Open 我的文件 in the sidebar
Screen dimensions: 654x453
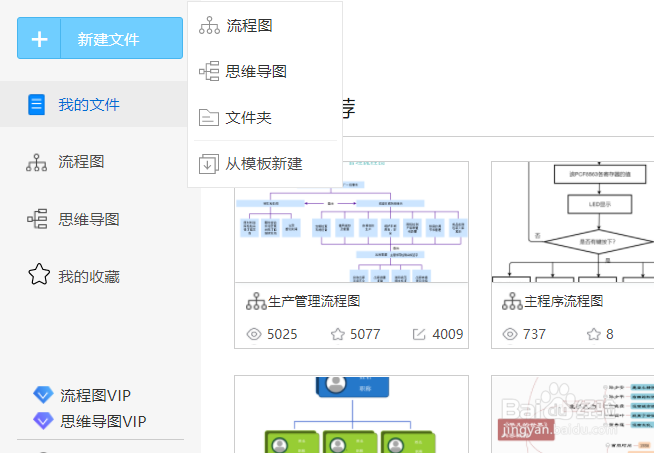click(x=94, y=104)
